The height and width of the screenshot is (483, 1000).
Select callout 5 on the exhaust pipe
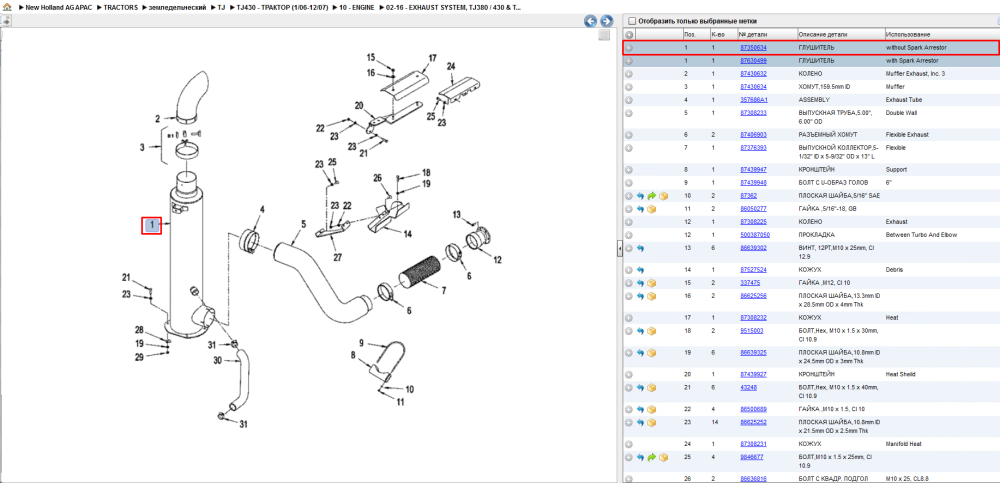[303, 224]
